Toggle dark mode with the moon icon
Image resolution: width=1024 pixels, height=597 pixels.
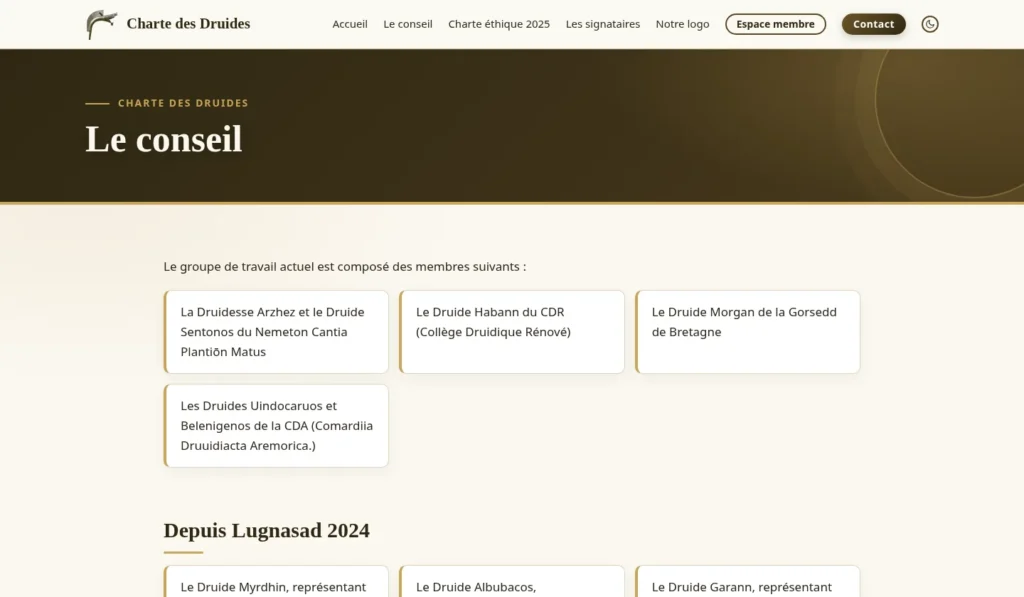(929, 24)
